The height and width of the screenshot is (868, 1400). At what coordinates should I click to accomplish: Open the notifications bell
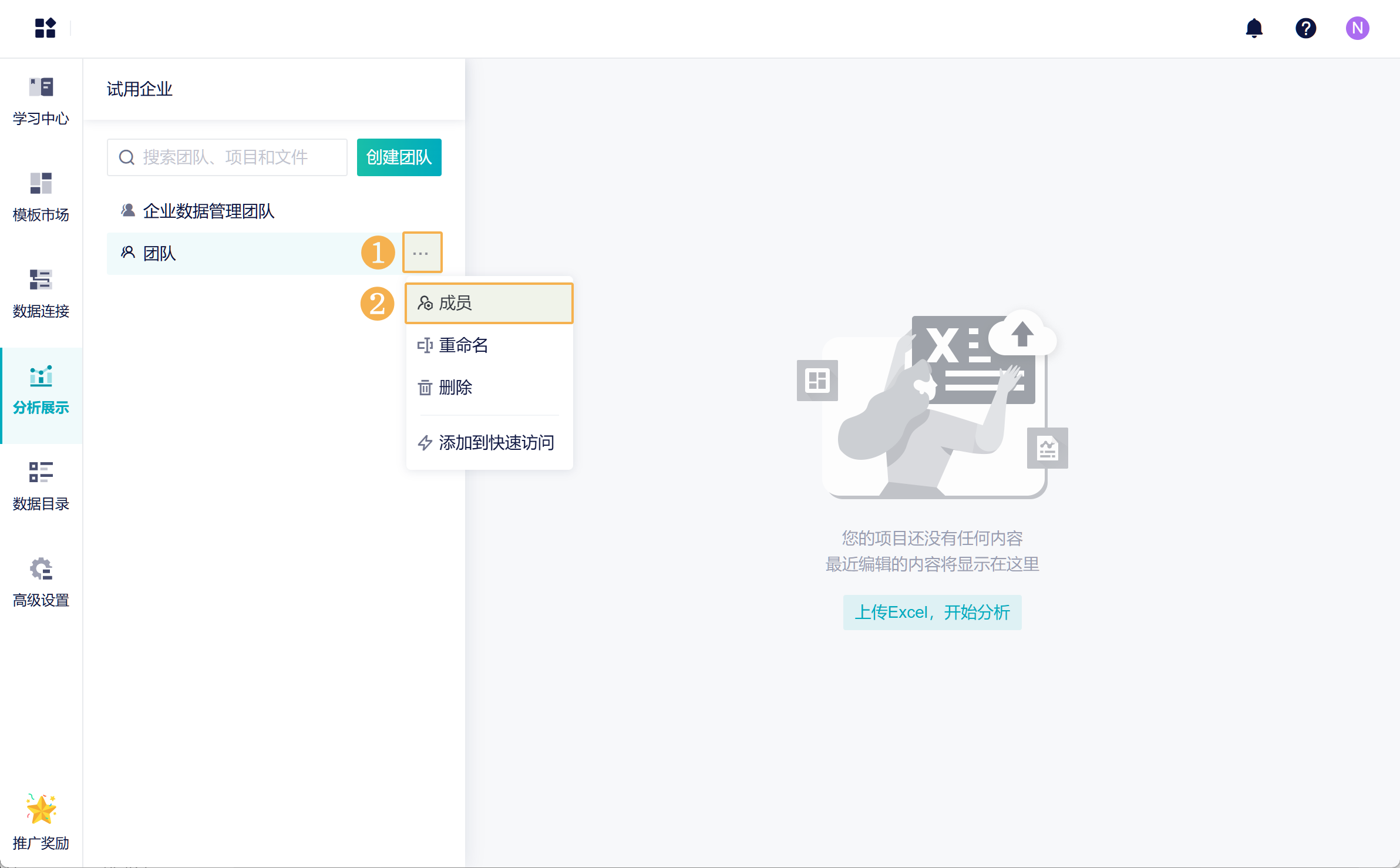pyautogui.click(x=1254, y=28)
